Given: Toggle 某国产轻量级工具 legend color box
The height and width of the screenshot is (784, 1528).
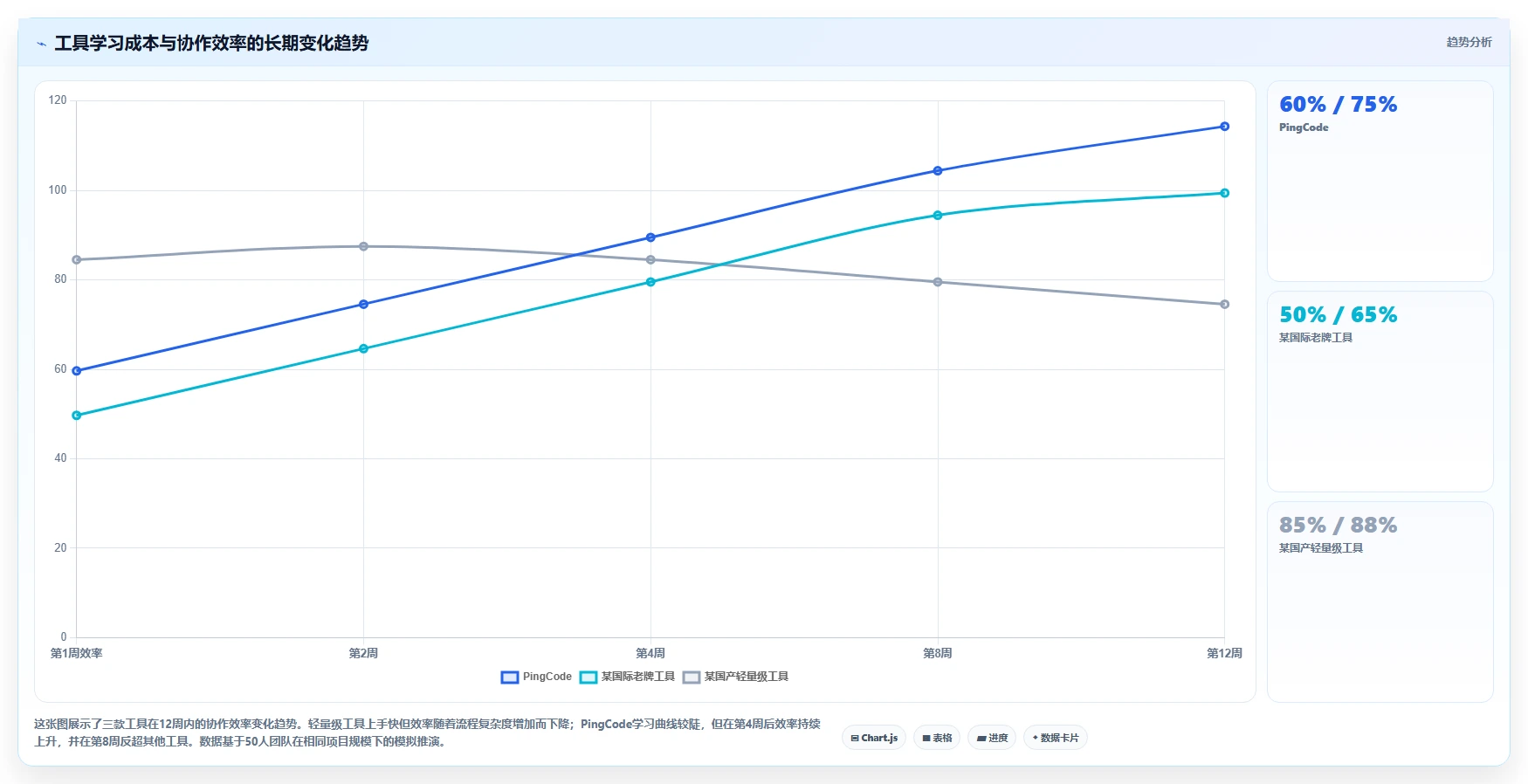Looking at the screenshot, I should point(692,677).
